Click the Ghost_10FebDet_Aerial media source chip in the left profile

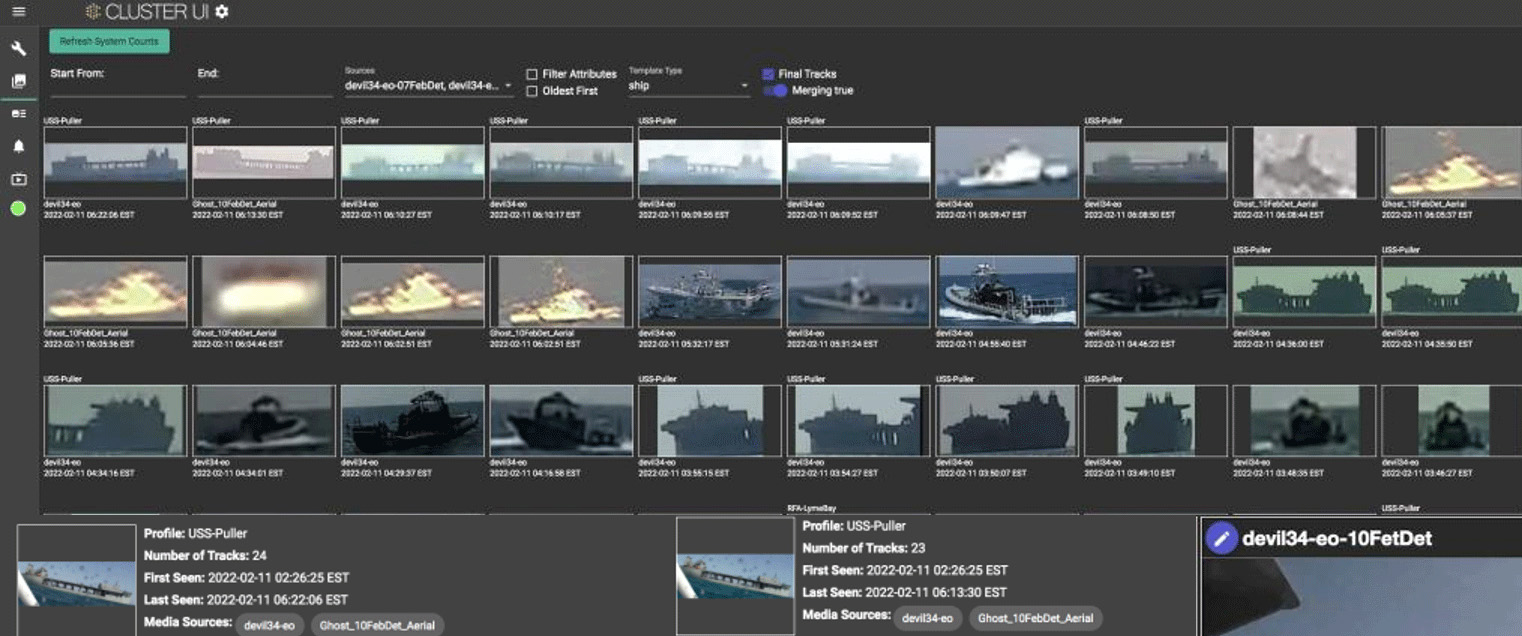point(377,625)
